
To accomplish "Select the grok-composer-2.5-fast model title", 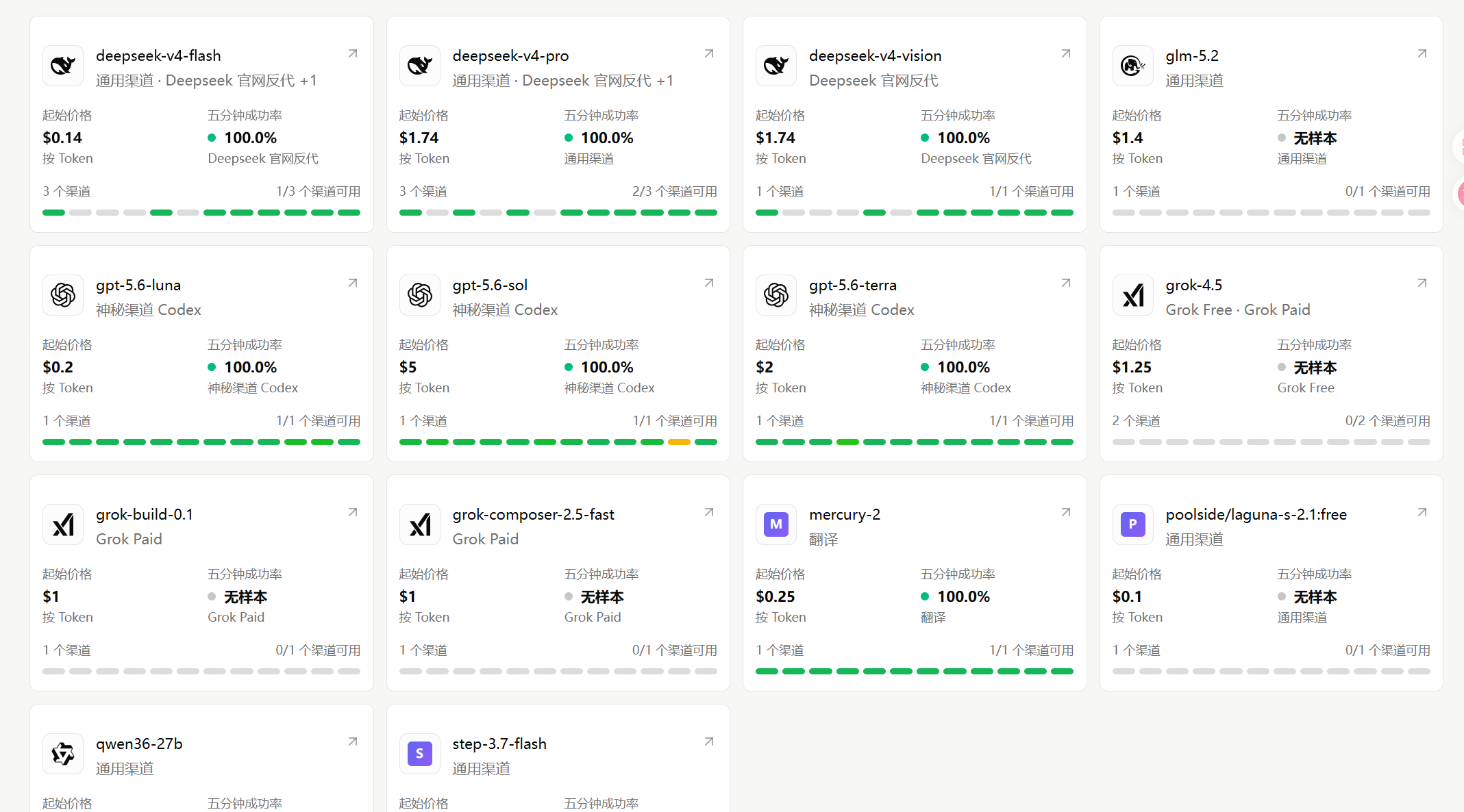I will (533, 514).
